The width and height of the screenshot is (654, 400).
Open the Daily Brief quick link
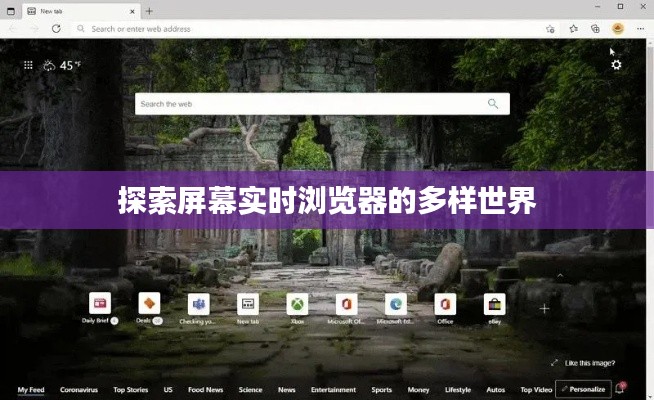click(x=100, y=304)
